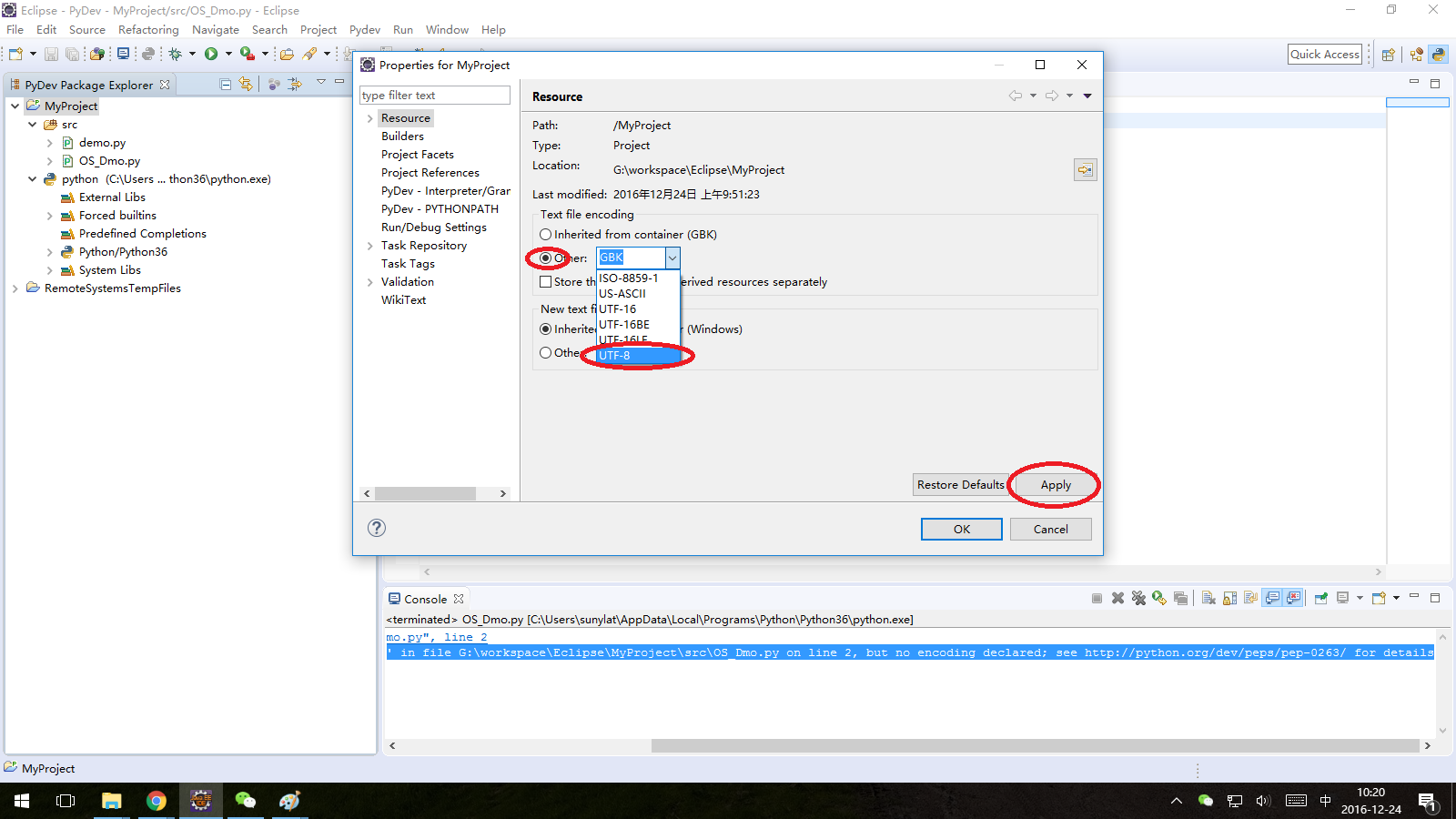The image size is (1456, 819).
Task: Terminate the console process stop icon
Action: (x=1097, y=598)
